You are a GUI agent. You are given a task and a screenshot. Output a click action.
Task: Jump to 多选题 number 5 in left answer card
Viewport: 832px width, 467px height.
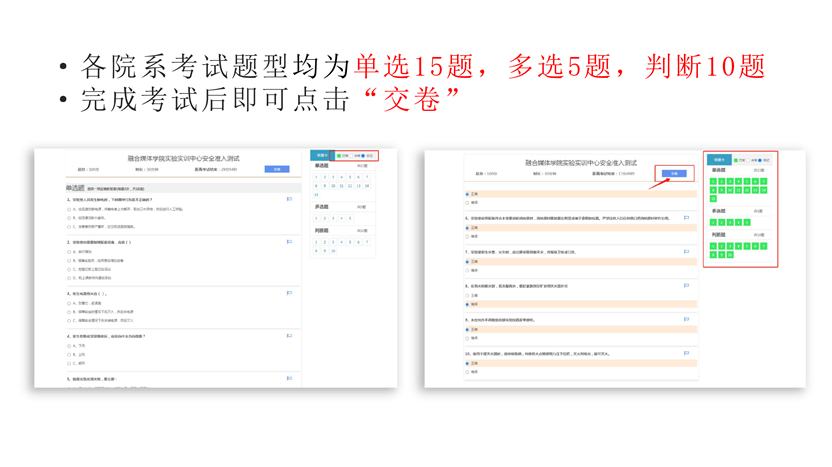[x=350, y=218]
